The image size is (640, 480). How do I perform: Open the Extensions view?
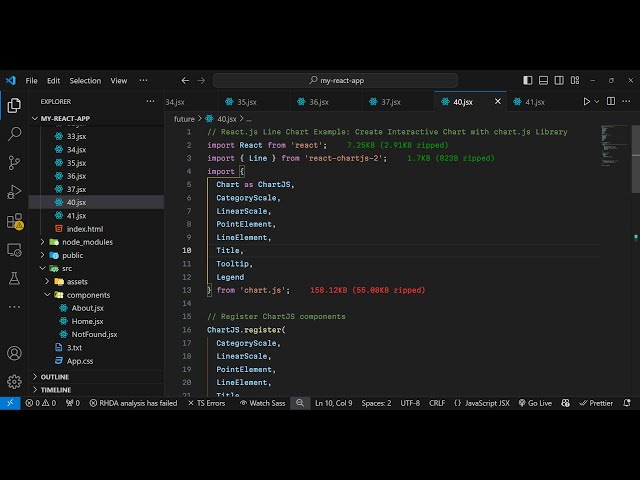pos(14,221)
